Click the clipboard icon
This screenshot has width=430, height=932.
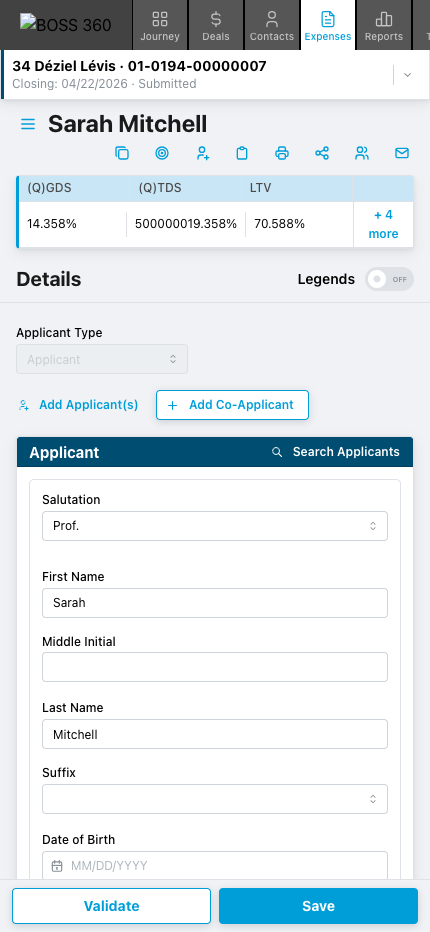click(242, 153)
